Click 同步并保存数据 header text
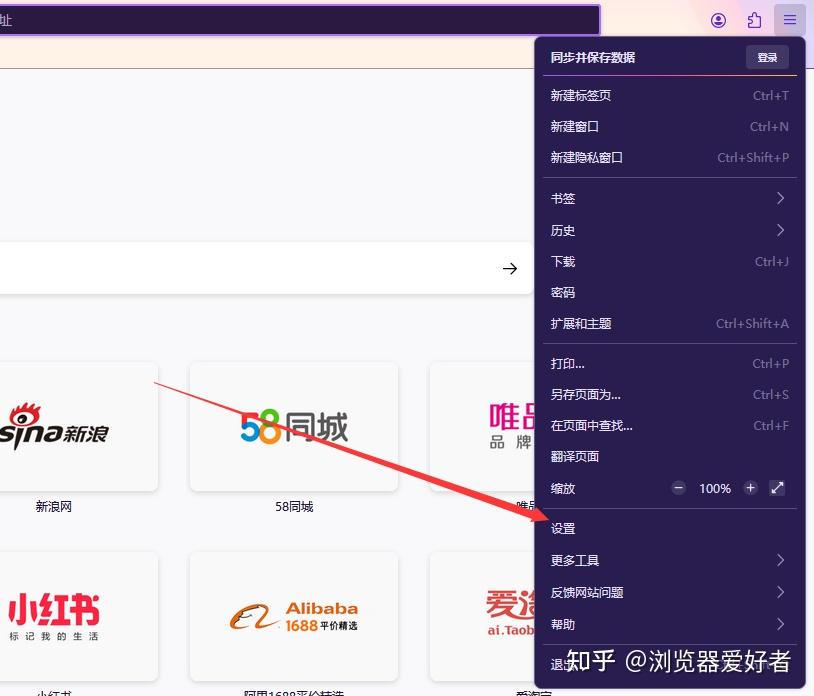Image resolution: width=814 pixels, height=696 pixels. [593, 58]
